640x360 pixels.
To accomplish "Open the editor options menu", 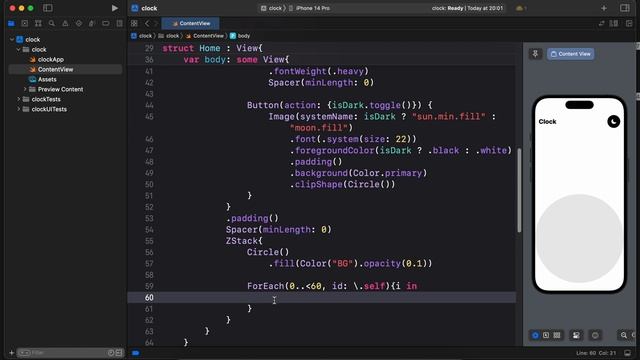I will pos(613,24).
